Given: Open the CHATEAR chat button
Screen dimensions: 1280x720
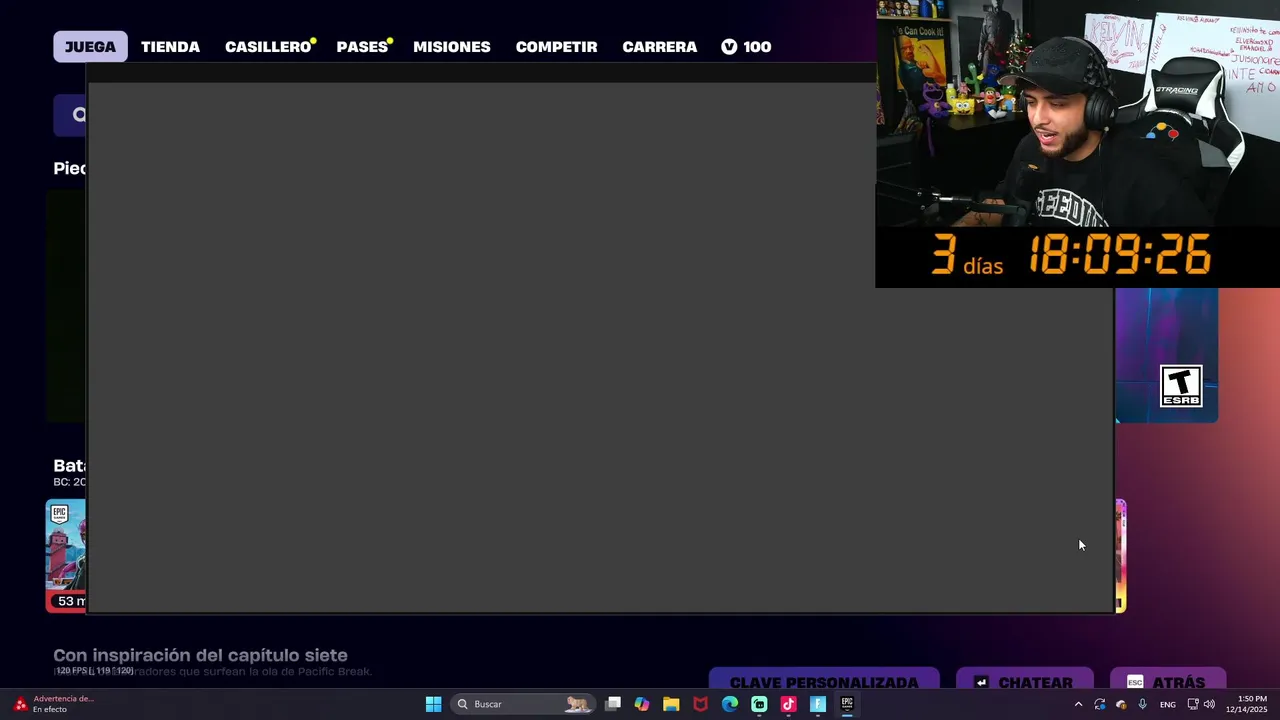Looking at the screenshot, I should coord(1024,680).
